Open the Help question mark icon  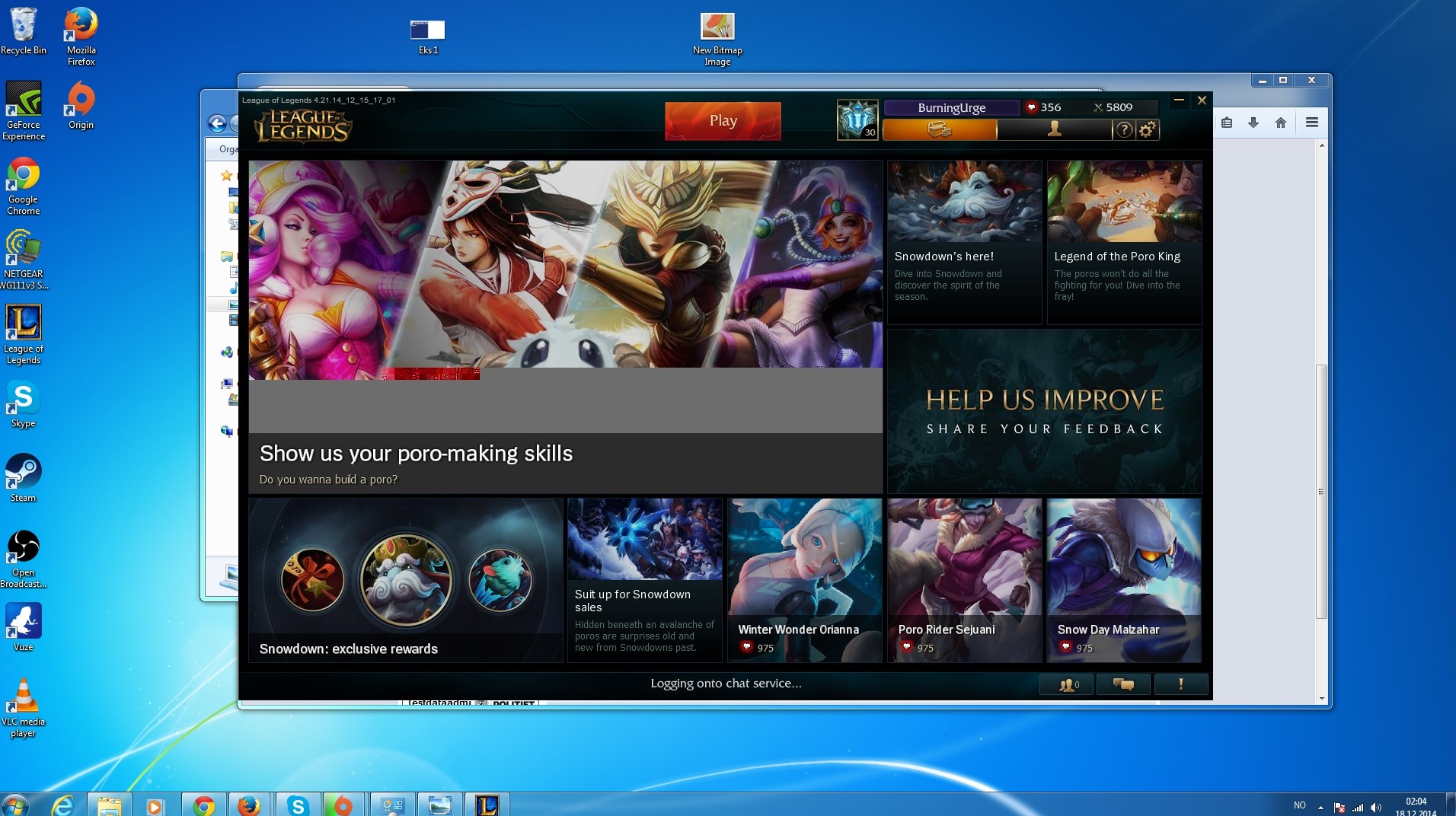click(1124, 130)
